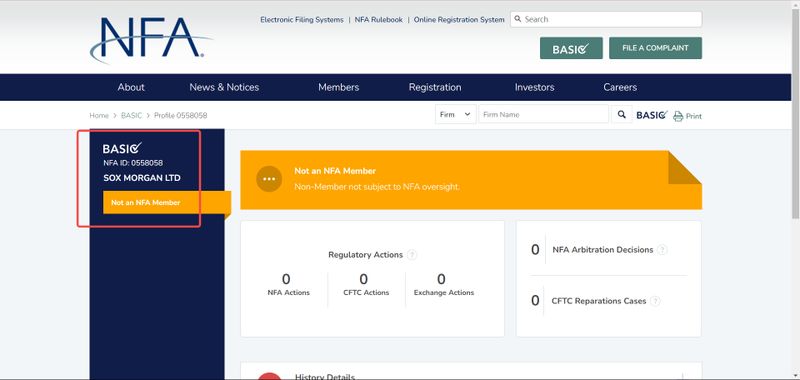Viewport: 800px width, 380px height.
Task: Go to Home breadcrumb
Action: (99, 116)
